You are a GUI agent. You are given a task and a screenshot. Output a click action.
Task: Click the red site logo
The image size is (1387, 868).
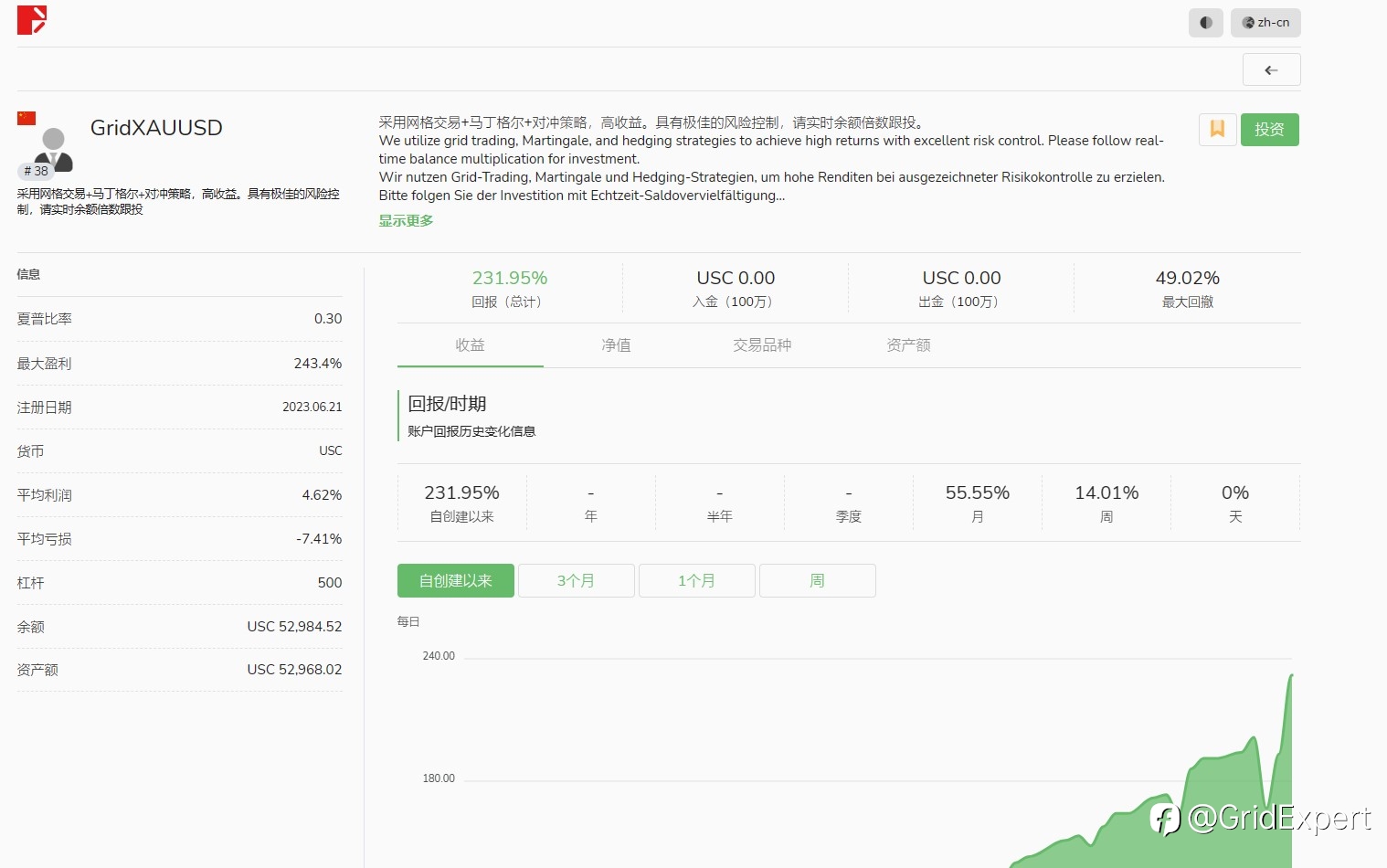point(32,20)
